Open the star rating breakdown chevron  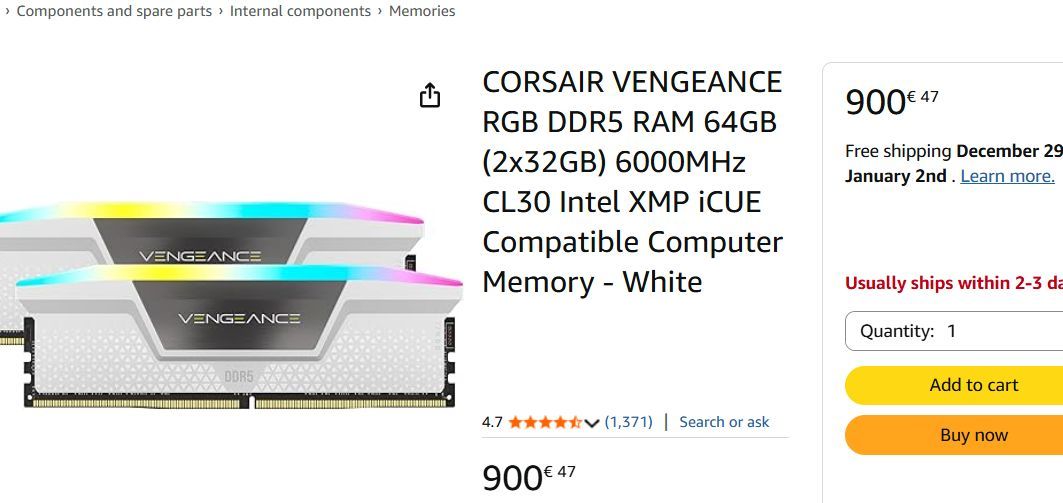pyautogui.click(x=591, y=423)
